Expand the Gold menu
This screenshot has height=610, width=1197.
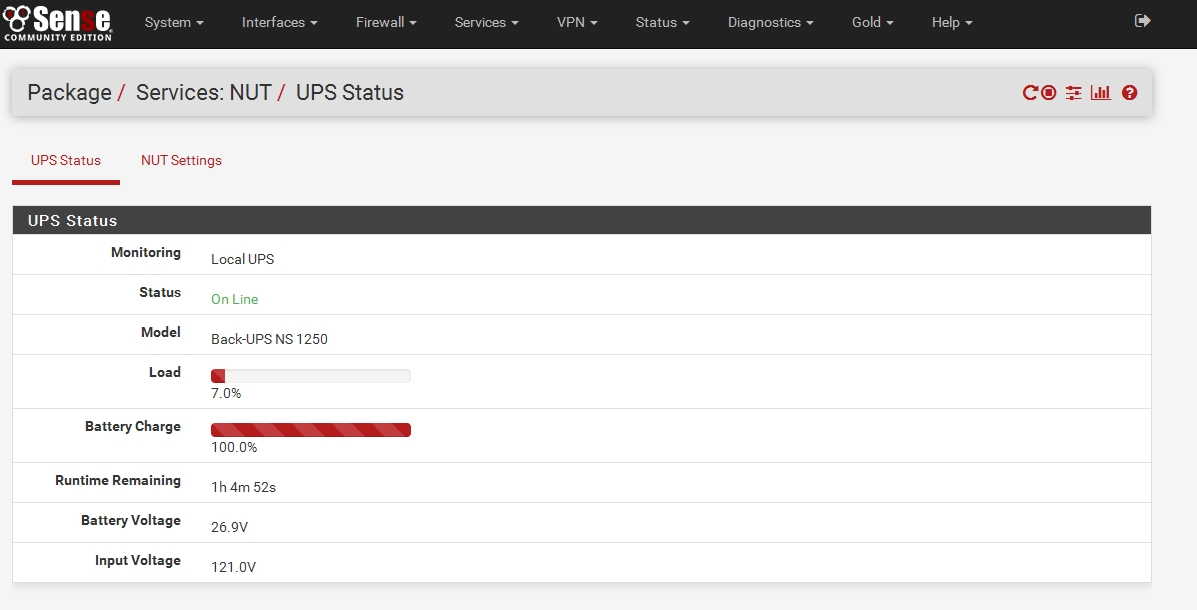click(x=872, y=22)
